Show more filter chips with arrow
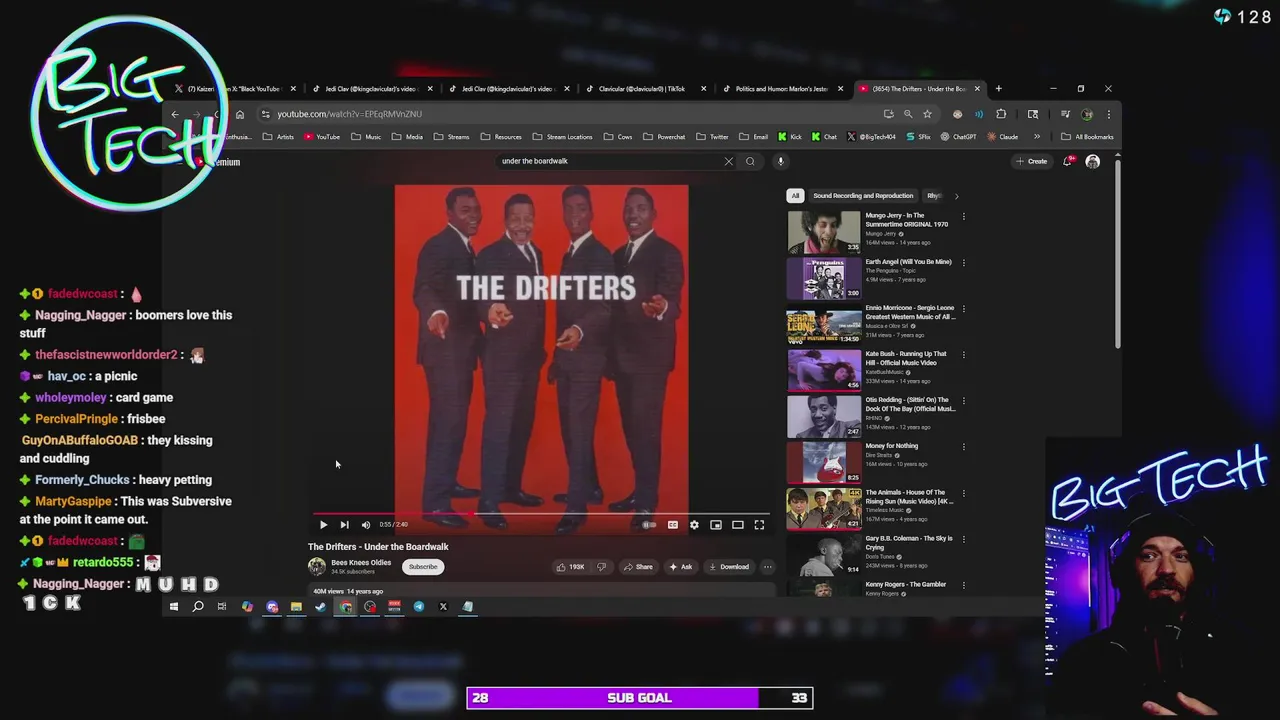This screenshot has width=1280, height=720. pyautogui.click(x=956, y=196)
